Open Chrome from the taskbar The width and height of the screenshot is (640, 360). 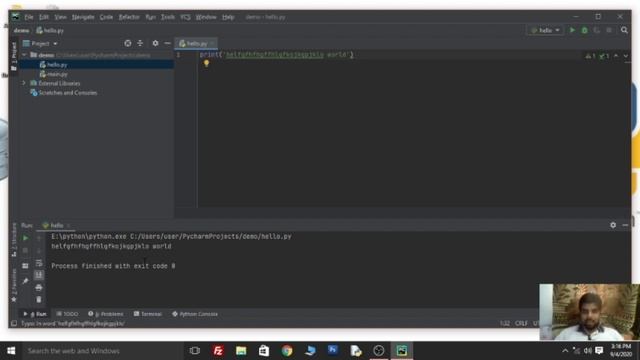click(287, 351)
